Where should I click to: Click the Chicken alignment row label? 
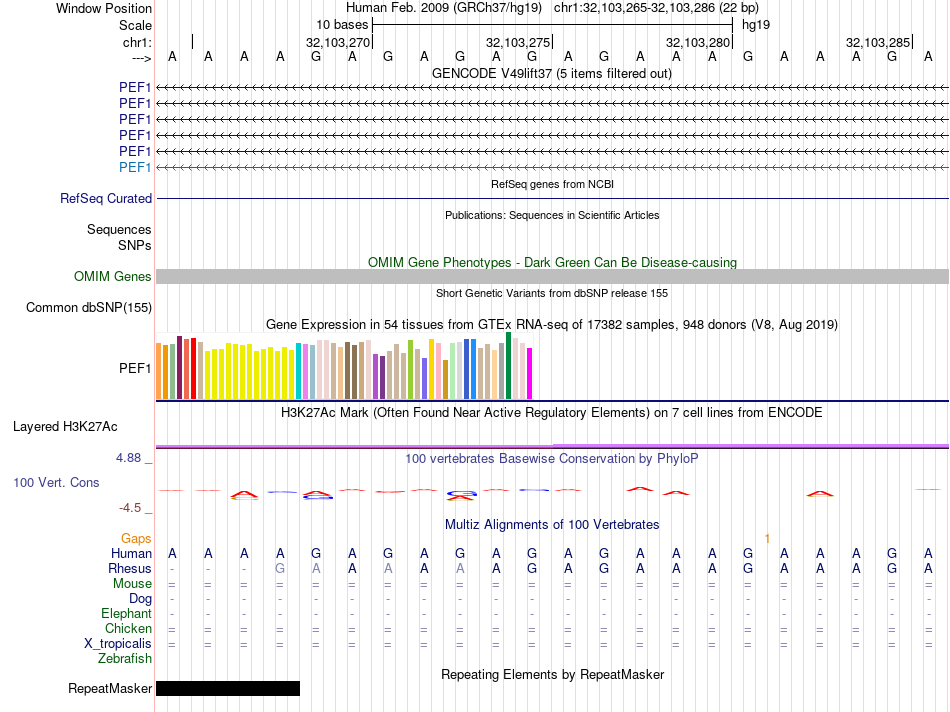click(x=128, y=628)
